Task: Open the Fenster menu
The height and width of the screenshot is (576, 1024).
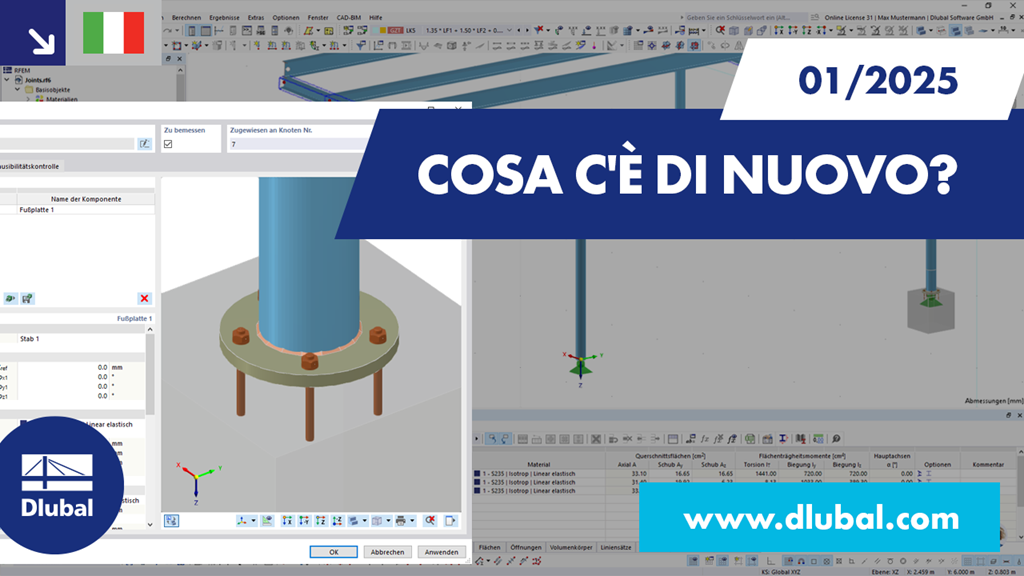Action: 318,18
